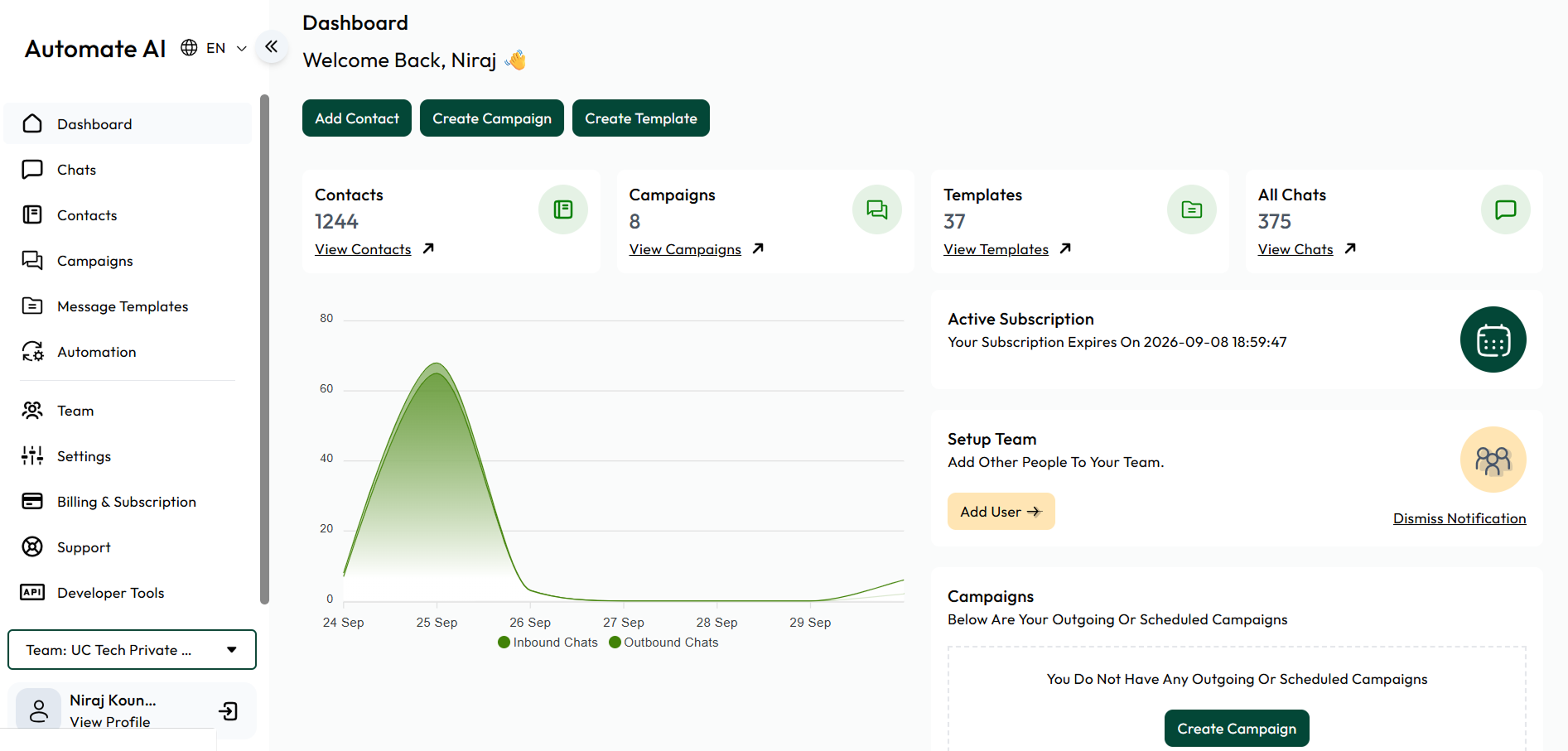Click the logout icon beside the profile
Screen dimensions: 1568x751
click(x=228, y=711)
